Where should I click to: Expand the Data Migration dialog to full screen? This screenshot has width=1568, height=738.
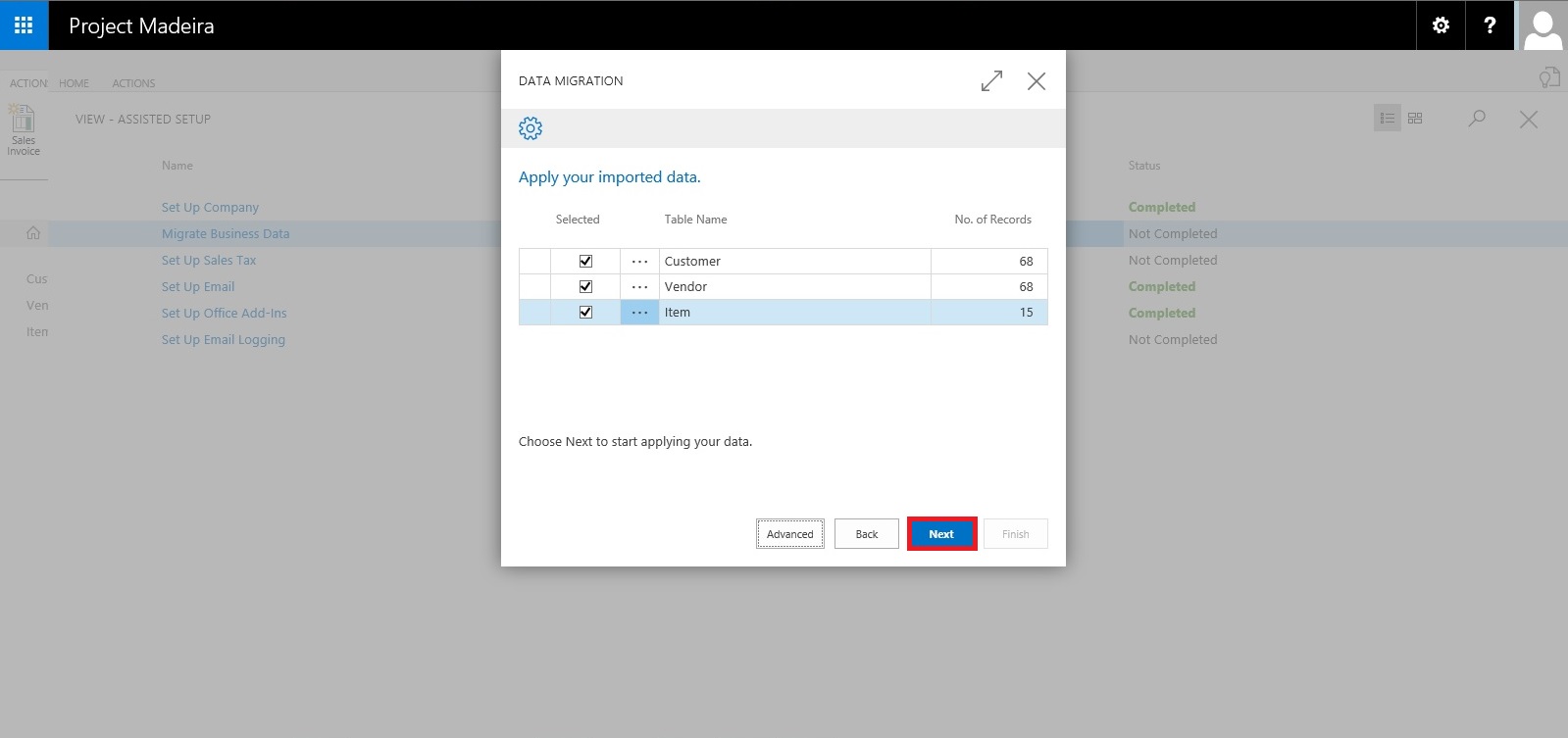991,81
